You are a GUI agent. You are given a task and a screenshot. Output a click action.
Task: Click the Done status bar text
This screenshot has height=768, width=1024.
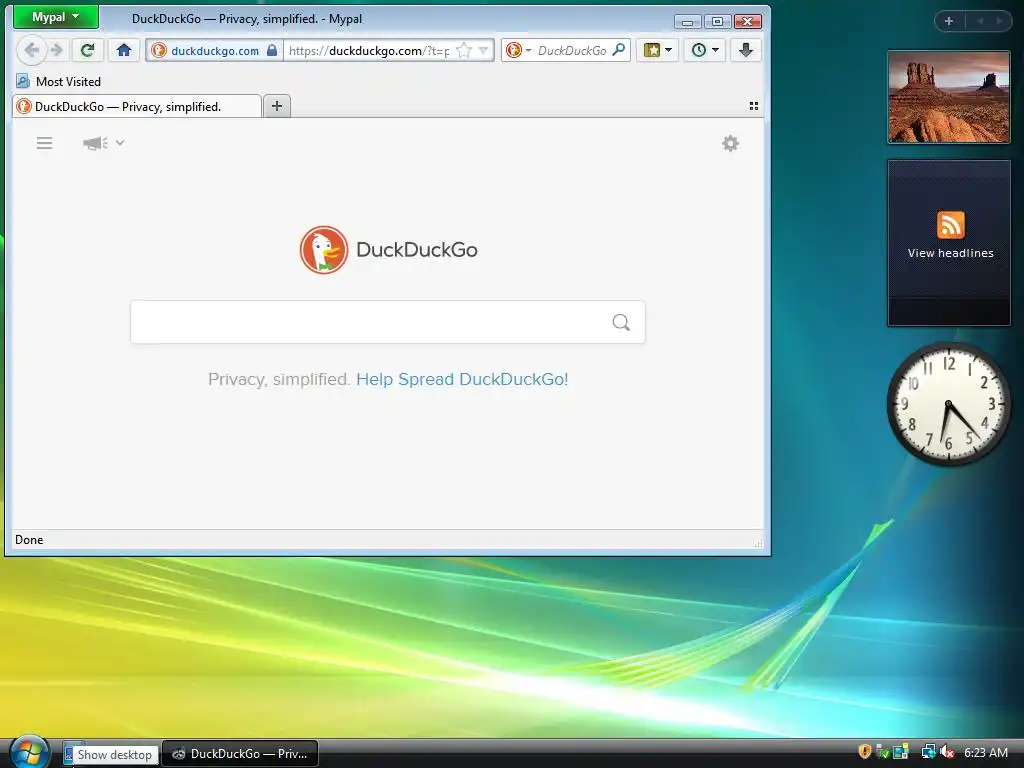pyautogui.click(x=29, y=540)
